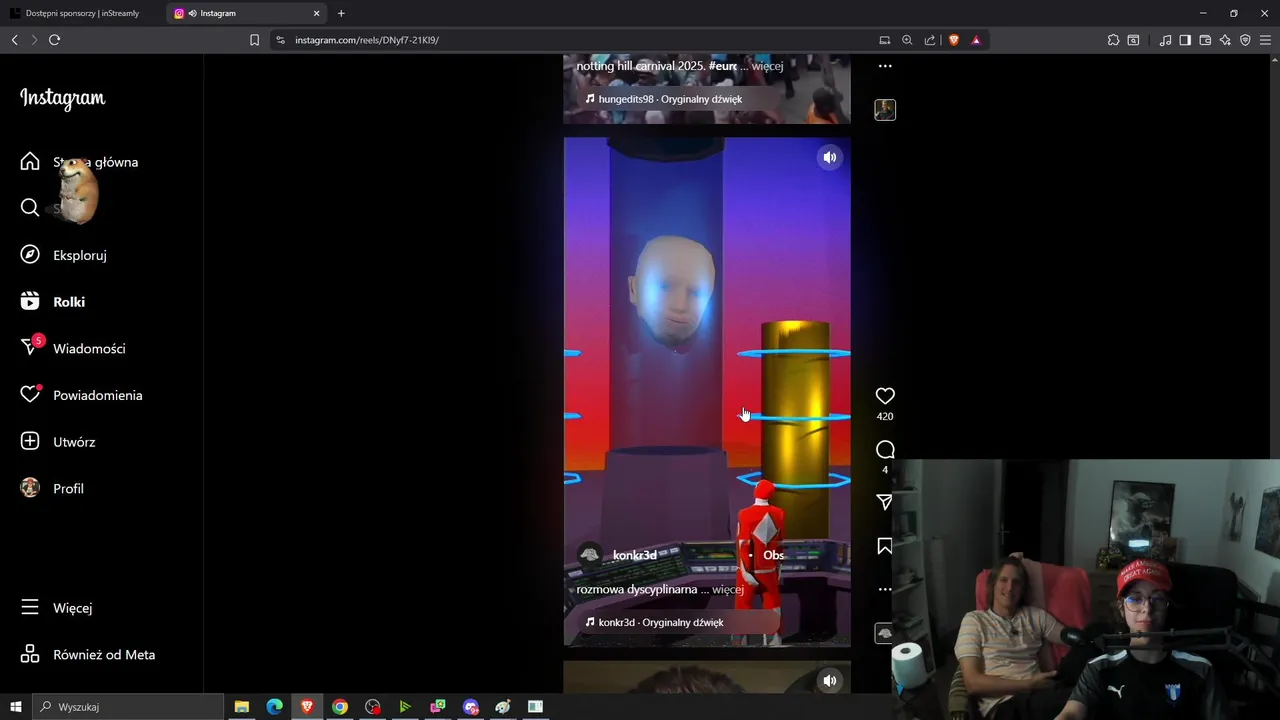View the 420 likes count

(x=885, y=417)
